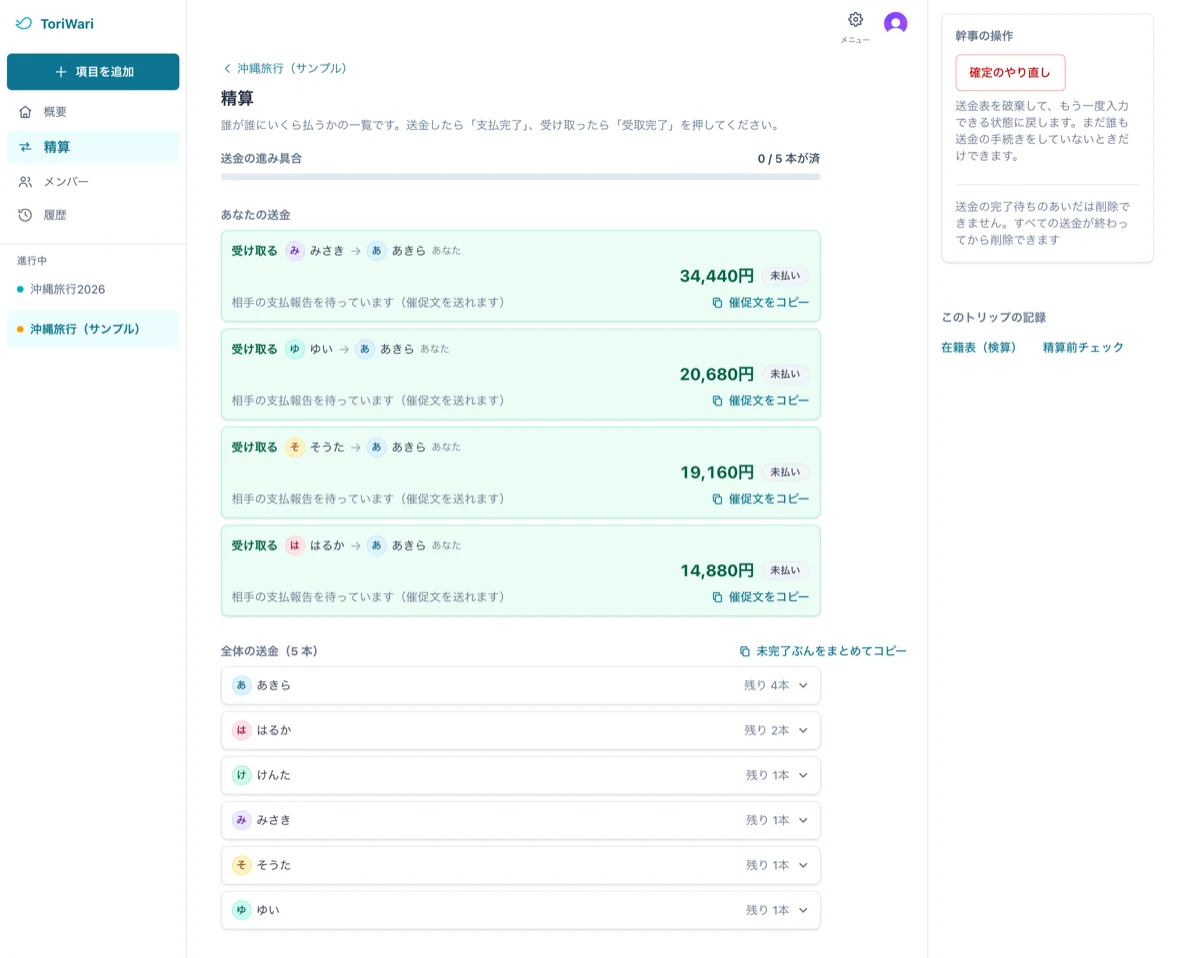Click the 確定のやり直し button
Viewport: 1200px width, 958px height.
coord(1010,73)
